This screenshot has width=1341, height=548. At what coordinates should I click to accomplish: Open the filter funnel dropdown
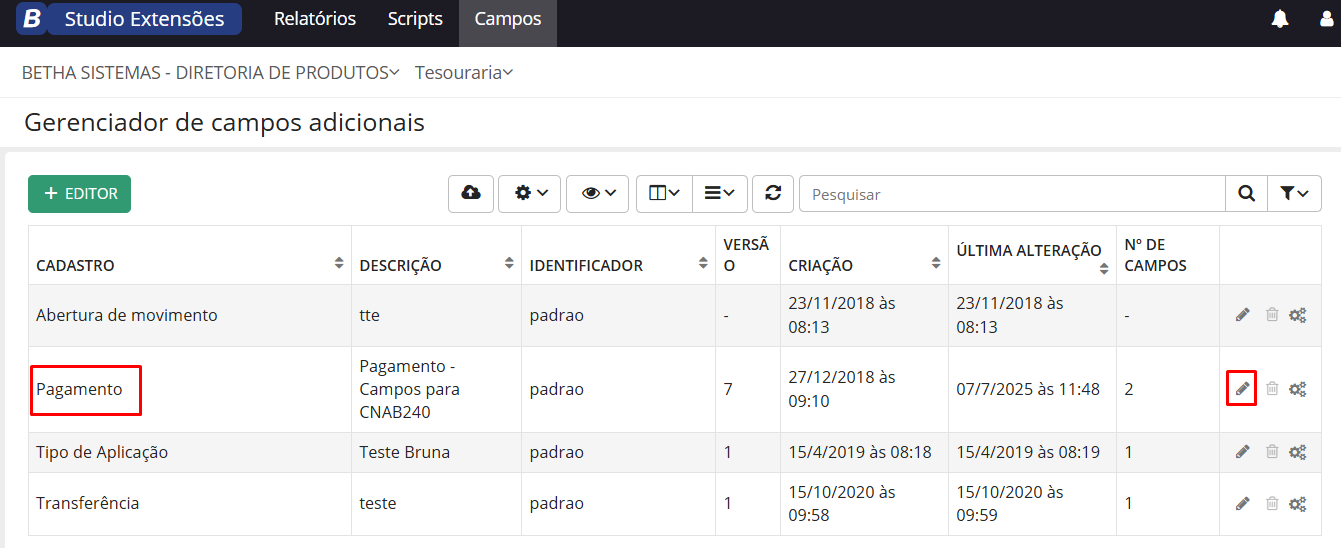coord(1294,194)
